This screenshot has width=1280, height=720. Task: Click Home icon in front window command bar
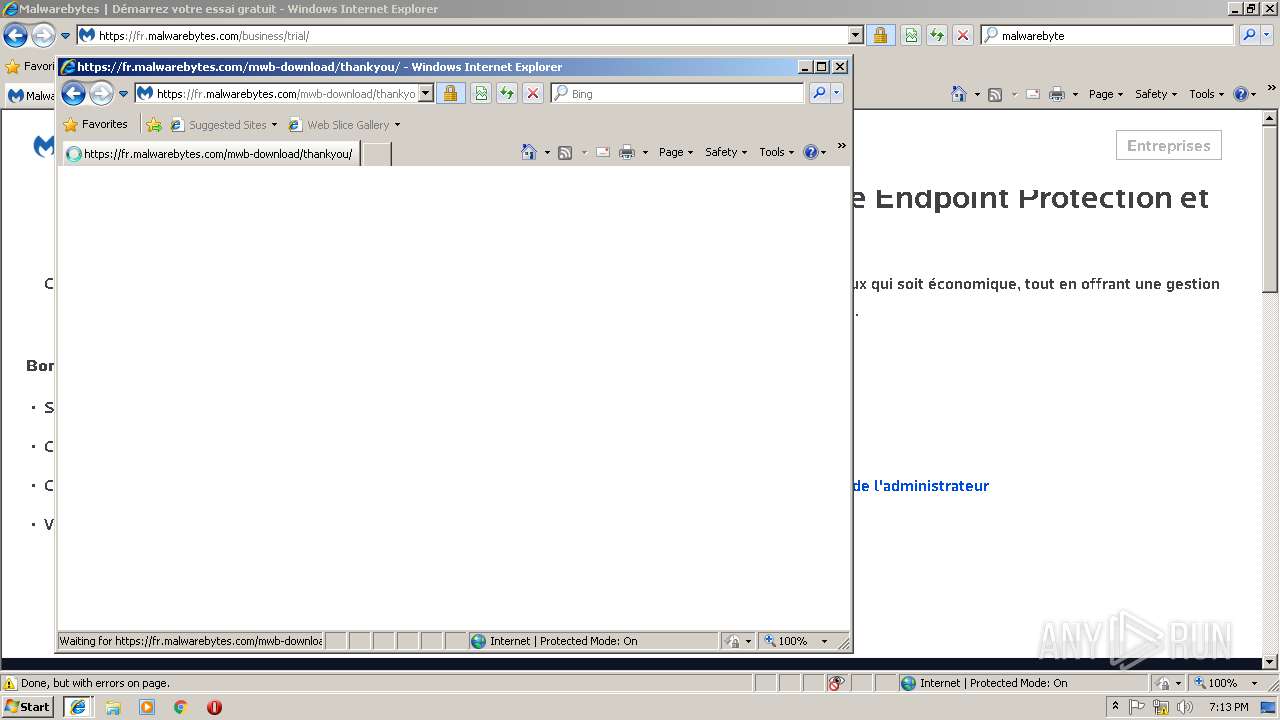pos(529,152)
